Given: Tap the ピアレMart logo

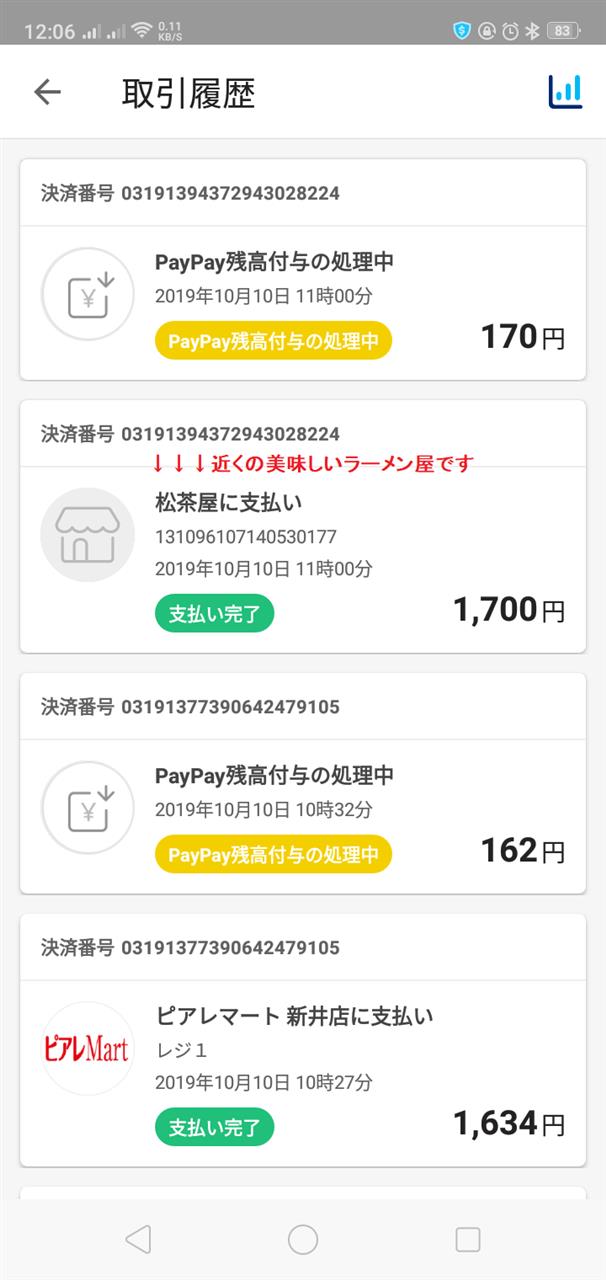Looking at the screenshot, I should [x=87, y=1048].
